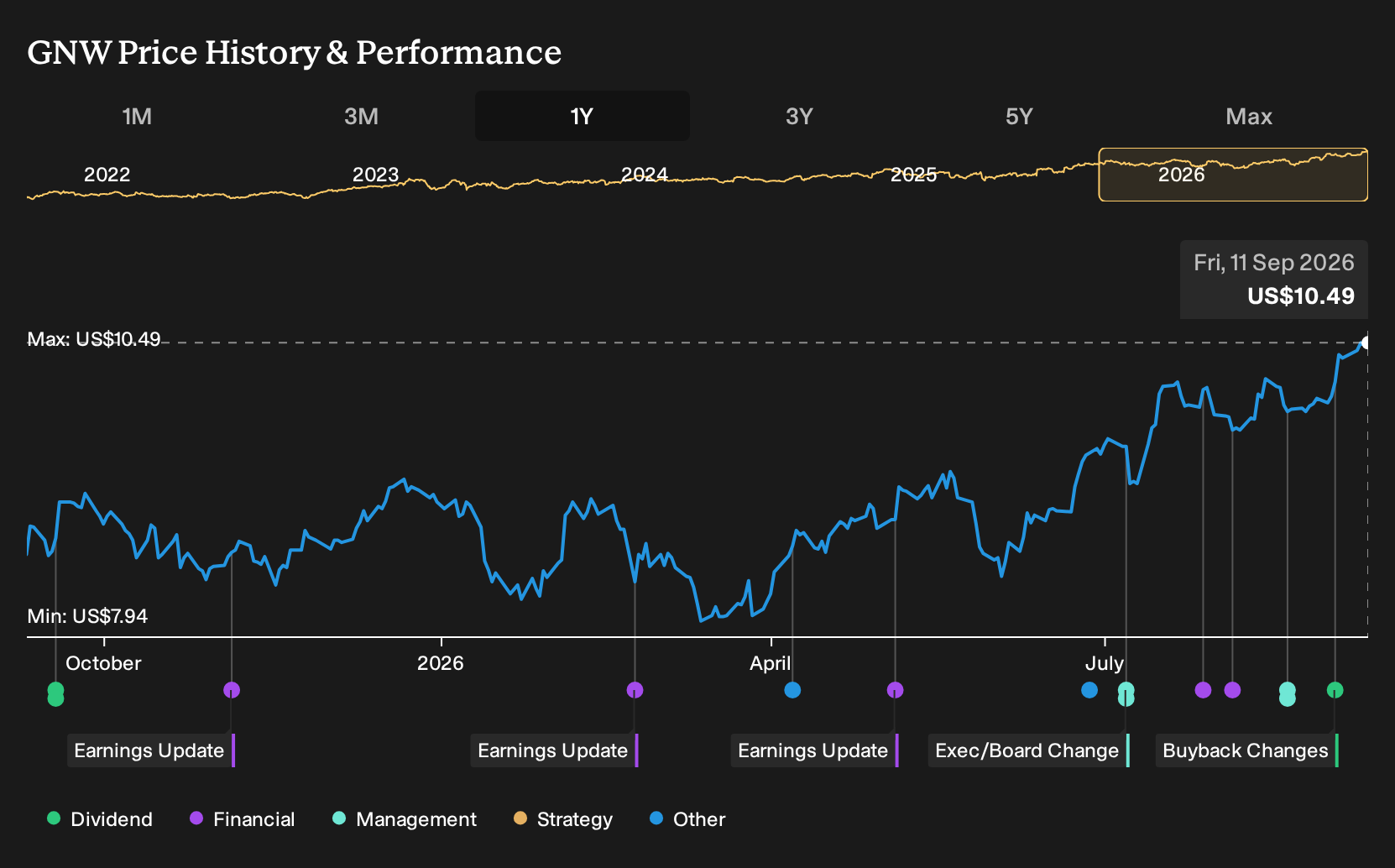1395x868 pixels.
Task: Open the Buyback Changes event label
Action: pyautogui.click(x=1247, y=750)
